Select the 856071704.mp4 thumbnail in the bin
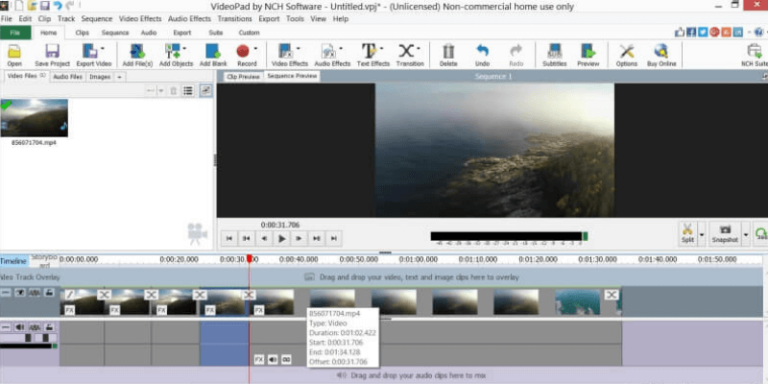Screen dimensions: 768x384 click(x=34, y=118)
